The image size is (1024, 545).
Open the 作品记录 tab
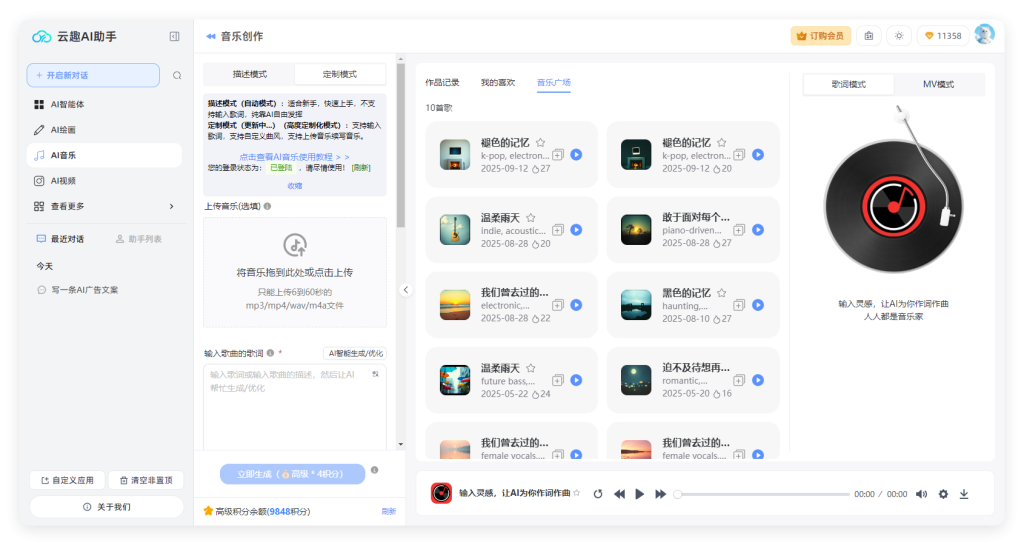click(x=442, y=83)
